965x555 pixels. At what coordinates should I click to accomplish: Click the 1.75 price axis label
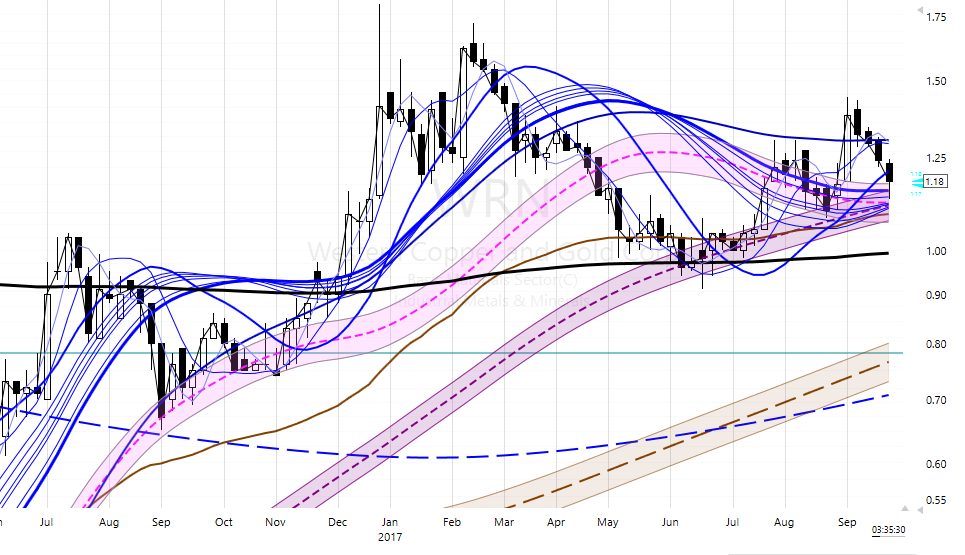pos(937,18)
